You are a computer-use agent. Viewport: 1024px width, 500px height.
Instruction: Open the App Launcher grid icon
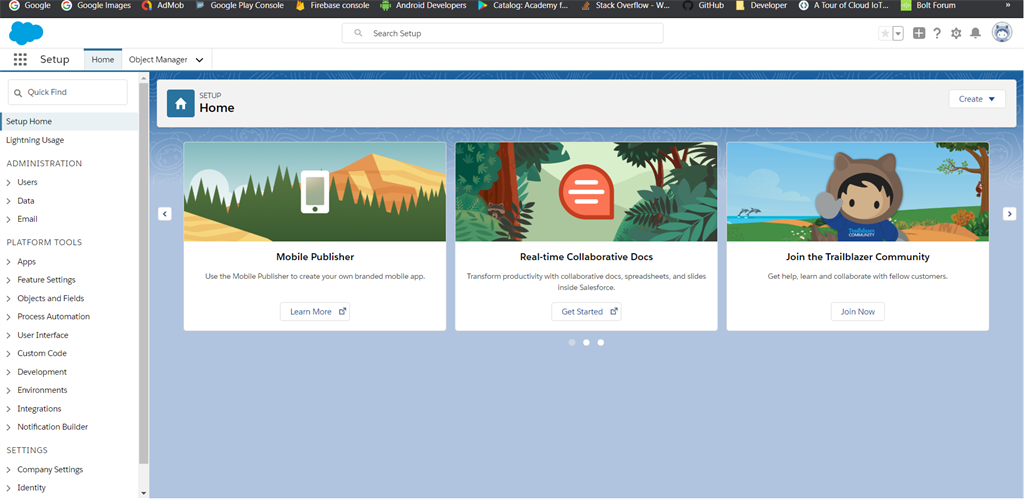pos(20,59)
